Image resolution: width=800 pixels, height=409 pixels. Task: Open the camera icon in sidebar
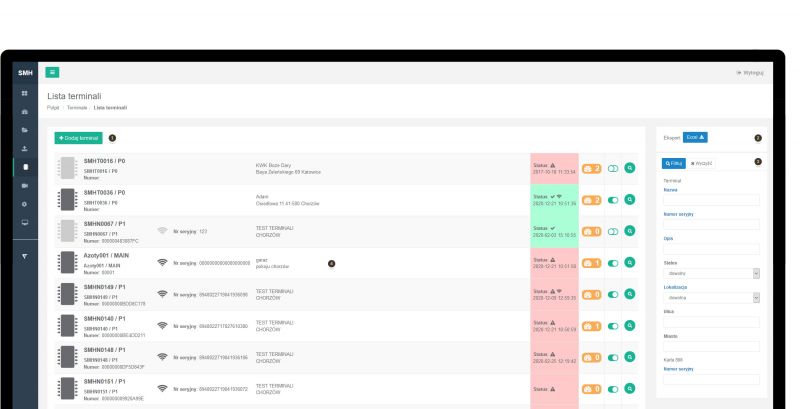tap(25, 185)
